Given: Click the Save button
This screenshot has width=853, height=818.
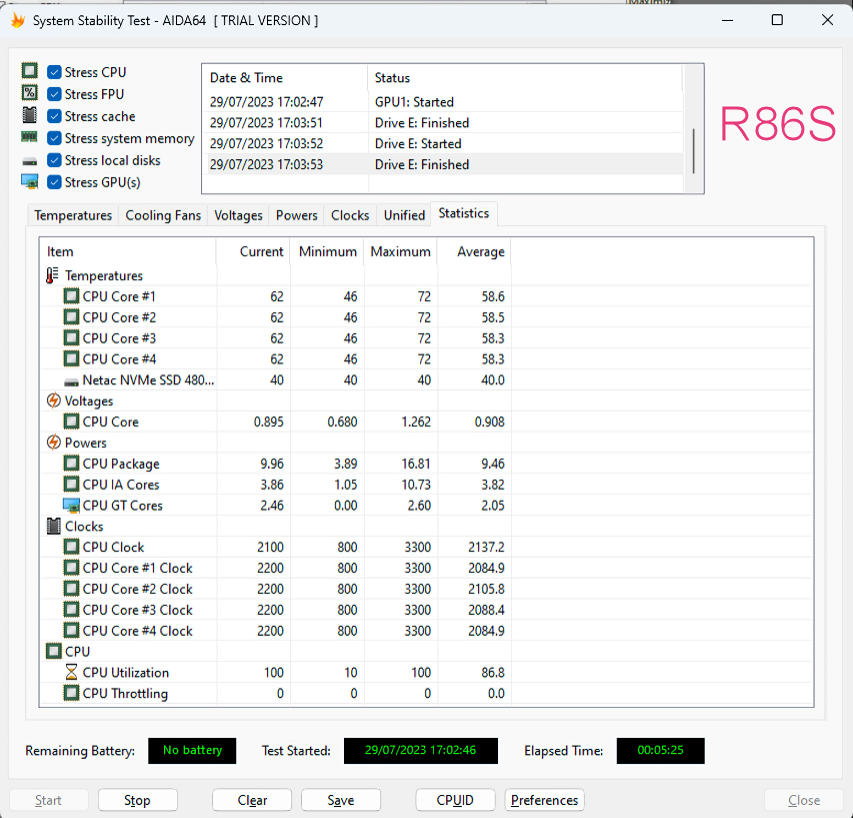Looking at the screenshot, I should [x=341, y=800].
